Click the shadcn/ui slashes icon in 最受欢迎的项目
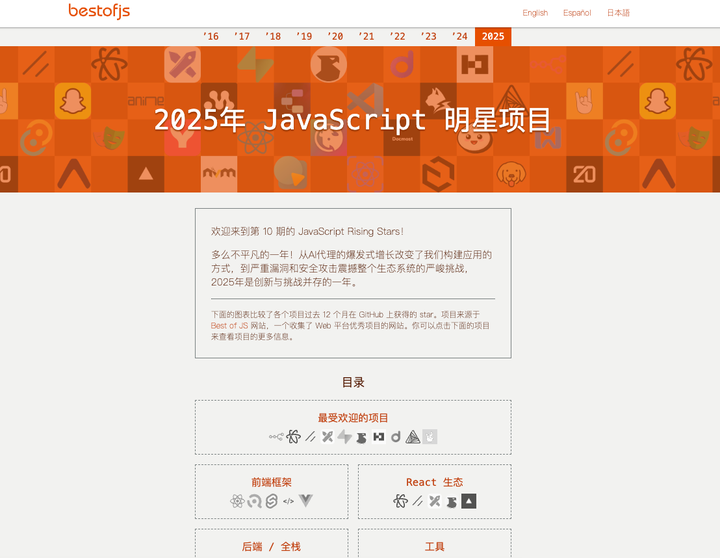The height and width of the screenshot is (558, 720). 310,437
